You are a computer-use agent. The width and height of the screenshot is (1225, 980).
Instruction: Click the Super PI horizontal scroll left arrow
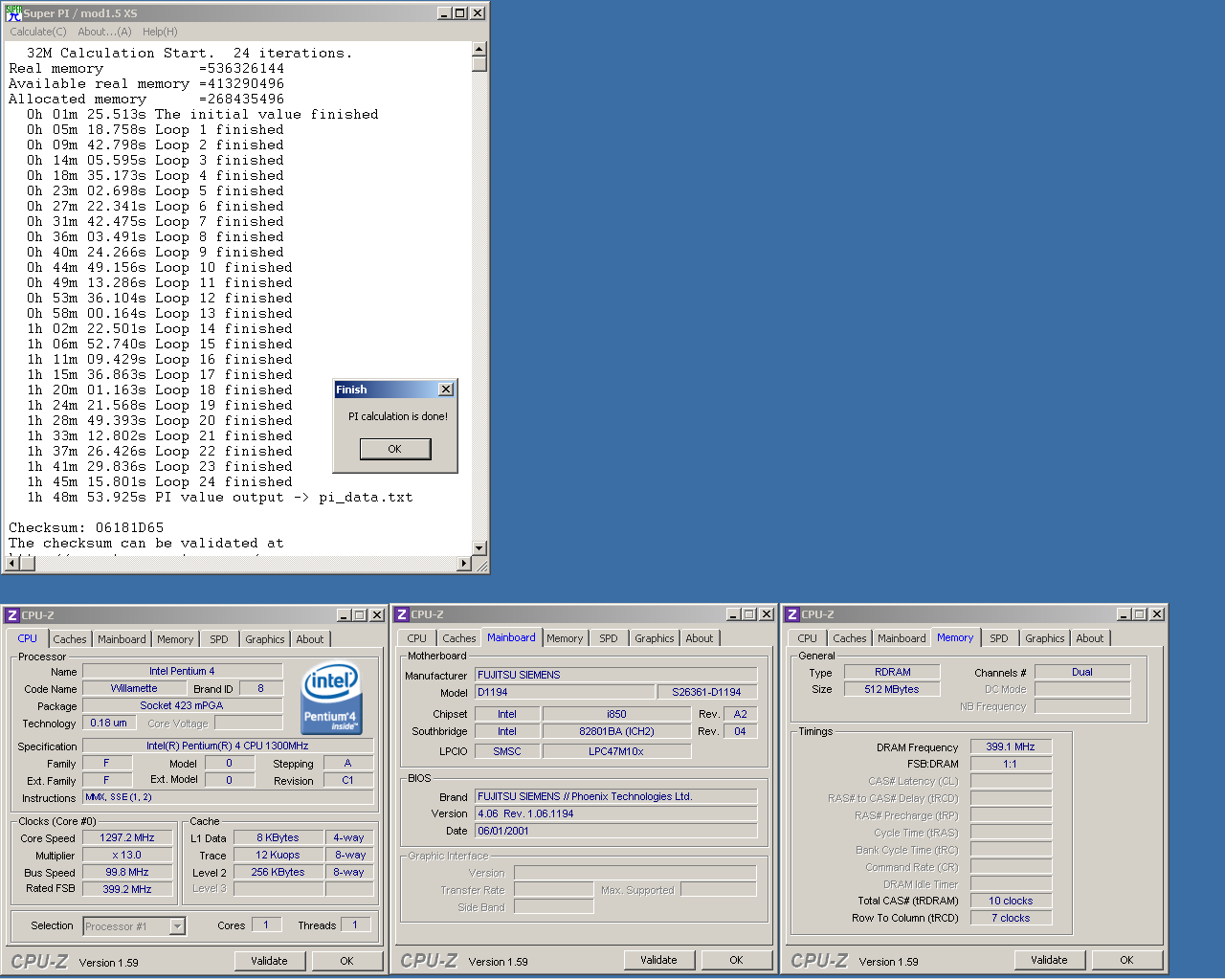click(11, 564)
